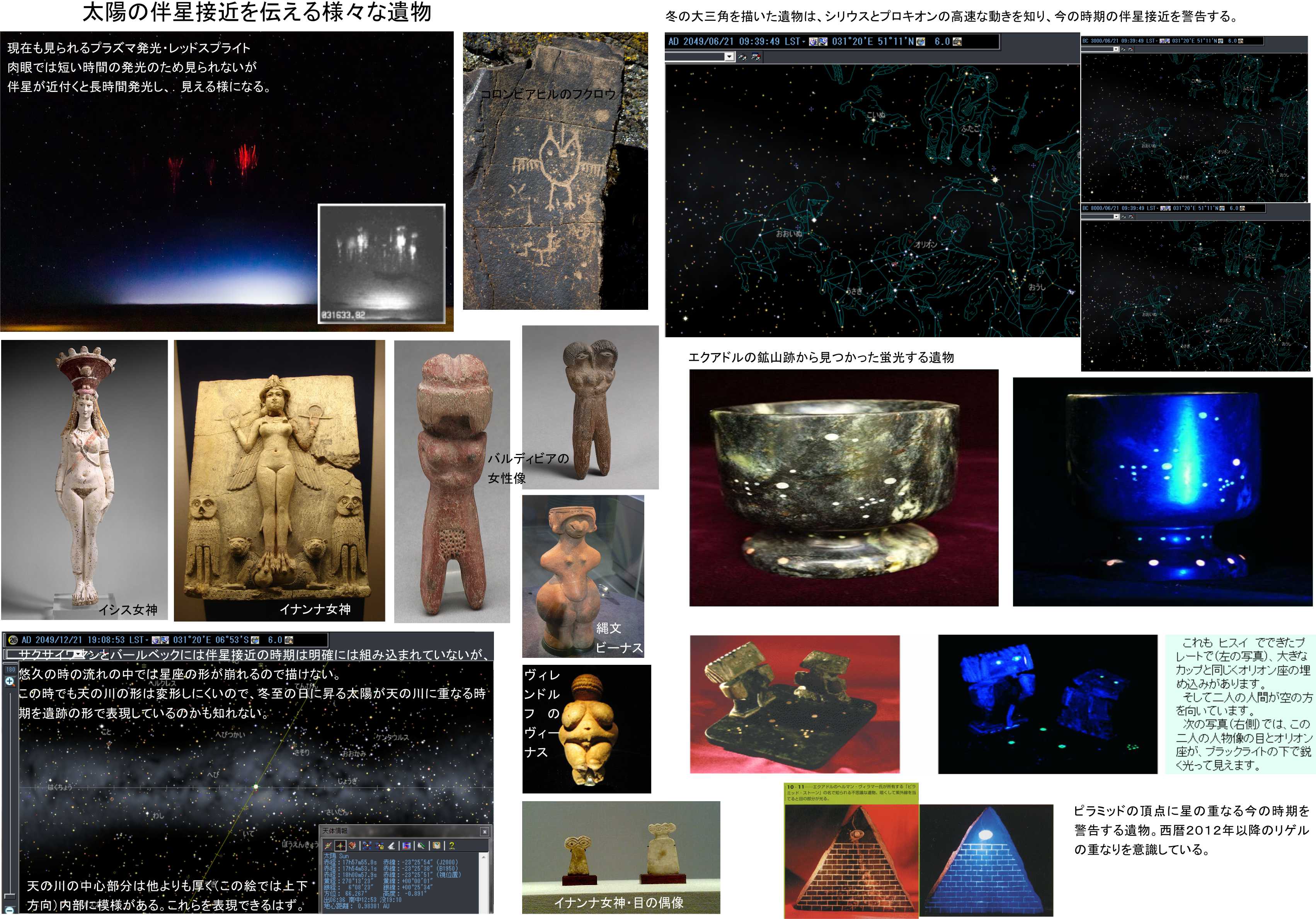The height and width of the screenshot is (919, 1316).
Task: Expand the combo box below the 2049/06/21 date
Action: pos(729,57)
